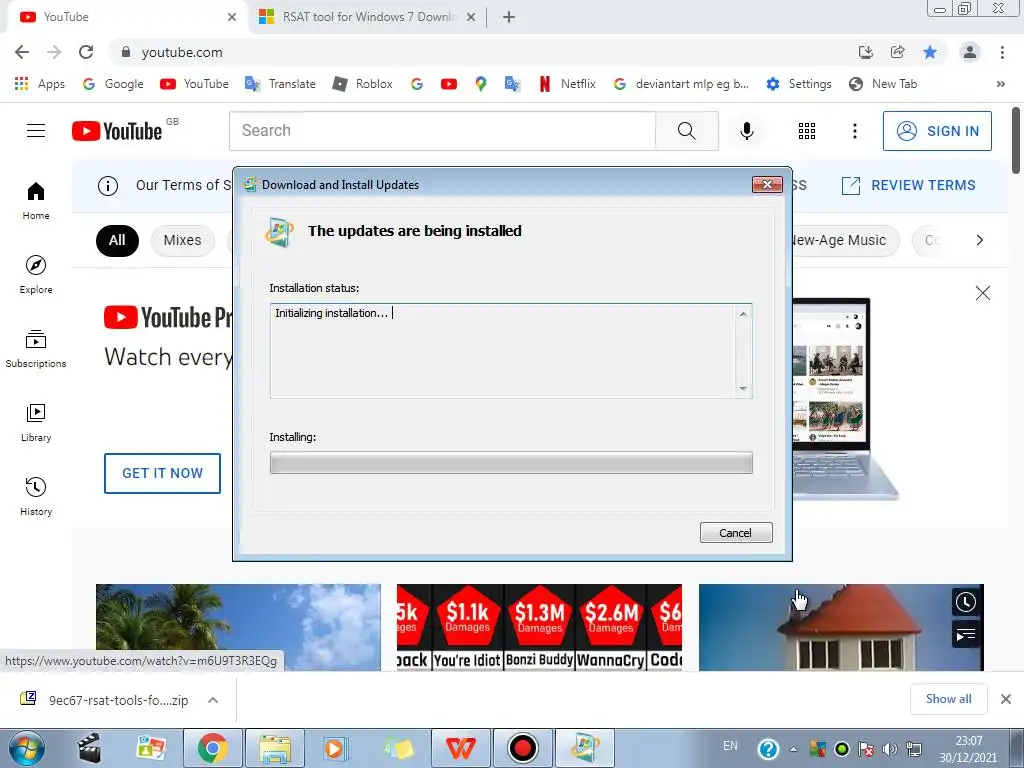The height and width of the screenshot is (768, 1024).
Task: Click the Installing progress bar
Action: (x=511, y=462)
